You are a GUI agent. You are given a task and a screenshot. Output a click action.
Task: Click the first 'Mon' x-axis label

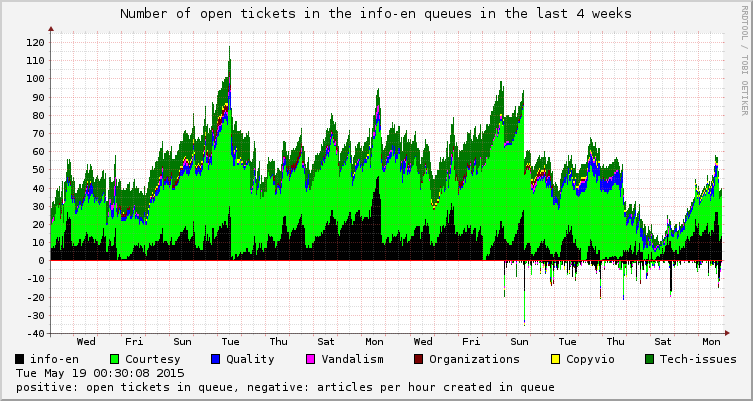click(374, 342)
